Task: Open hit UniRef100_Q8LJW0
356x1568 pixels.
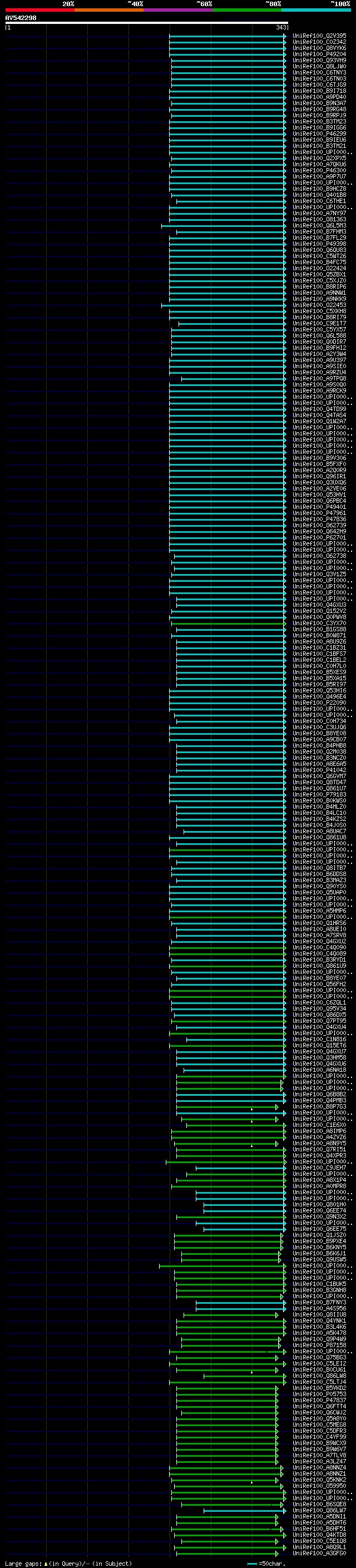Action: click(319, 66)
